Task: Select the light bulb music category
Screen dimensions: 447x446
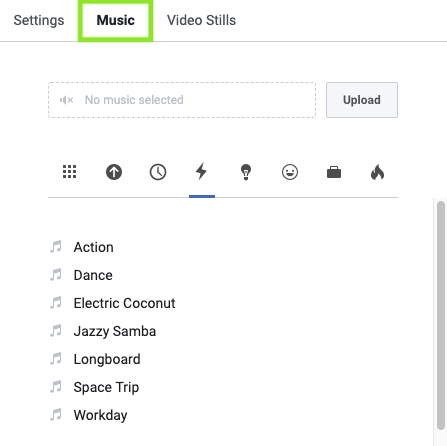Action: [246, 172]
